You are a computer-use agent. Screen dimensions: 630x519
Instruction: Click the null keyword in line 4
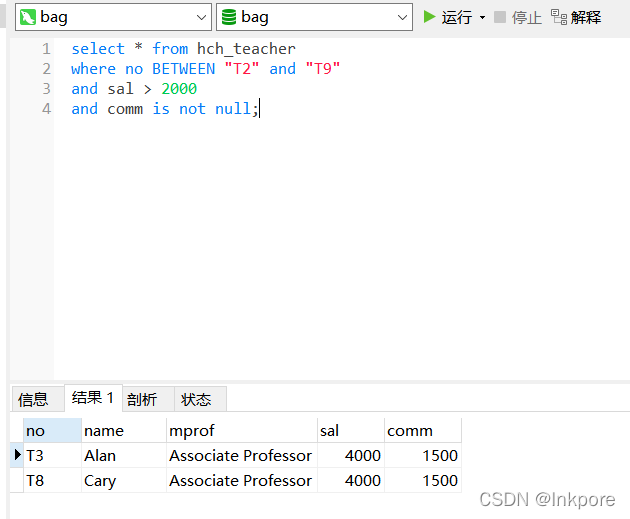coord(233,109)
